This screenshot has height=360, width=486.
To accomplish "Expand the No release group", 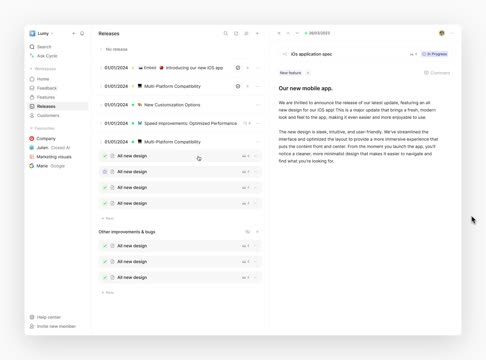I will point(101,49).
